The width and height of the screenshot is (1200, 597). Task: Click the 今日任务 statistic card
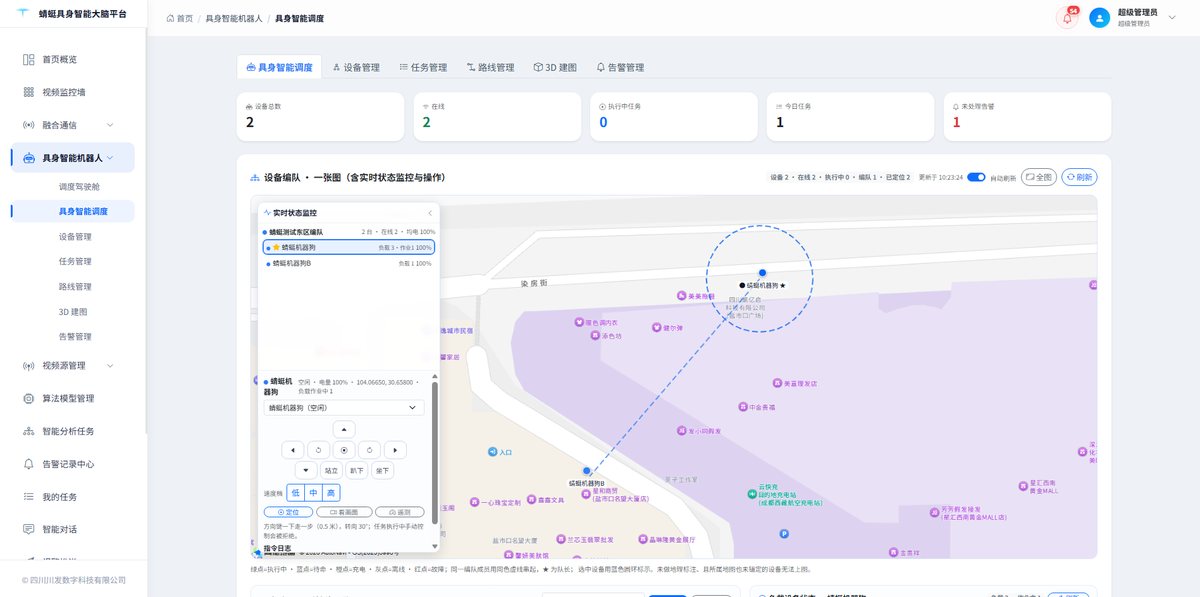tap(850, 116)
